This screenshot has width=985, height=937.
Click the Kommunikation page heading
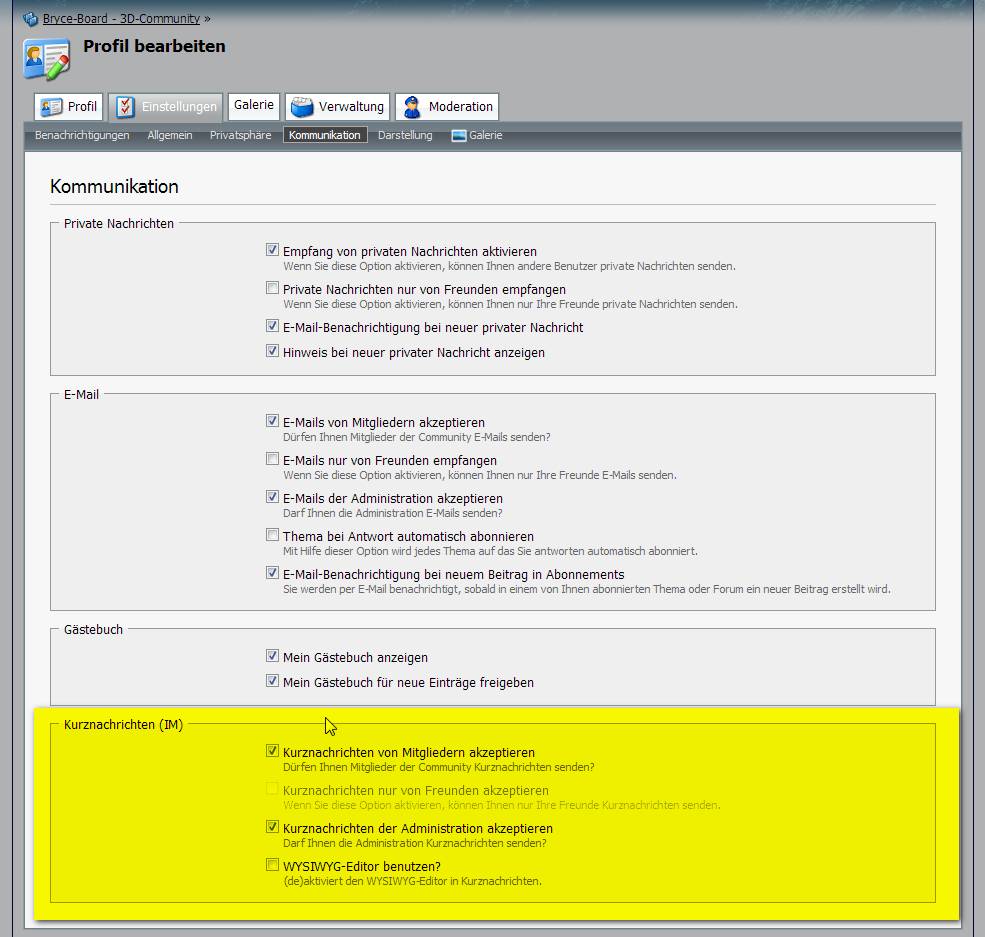click(x=114, y=187)
